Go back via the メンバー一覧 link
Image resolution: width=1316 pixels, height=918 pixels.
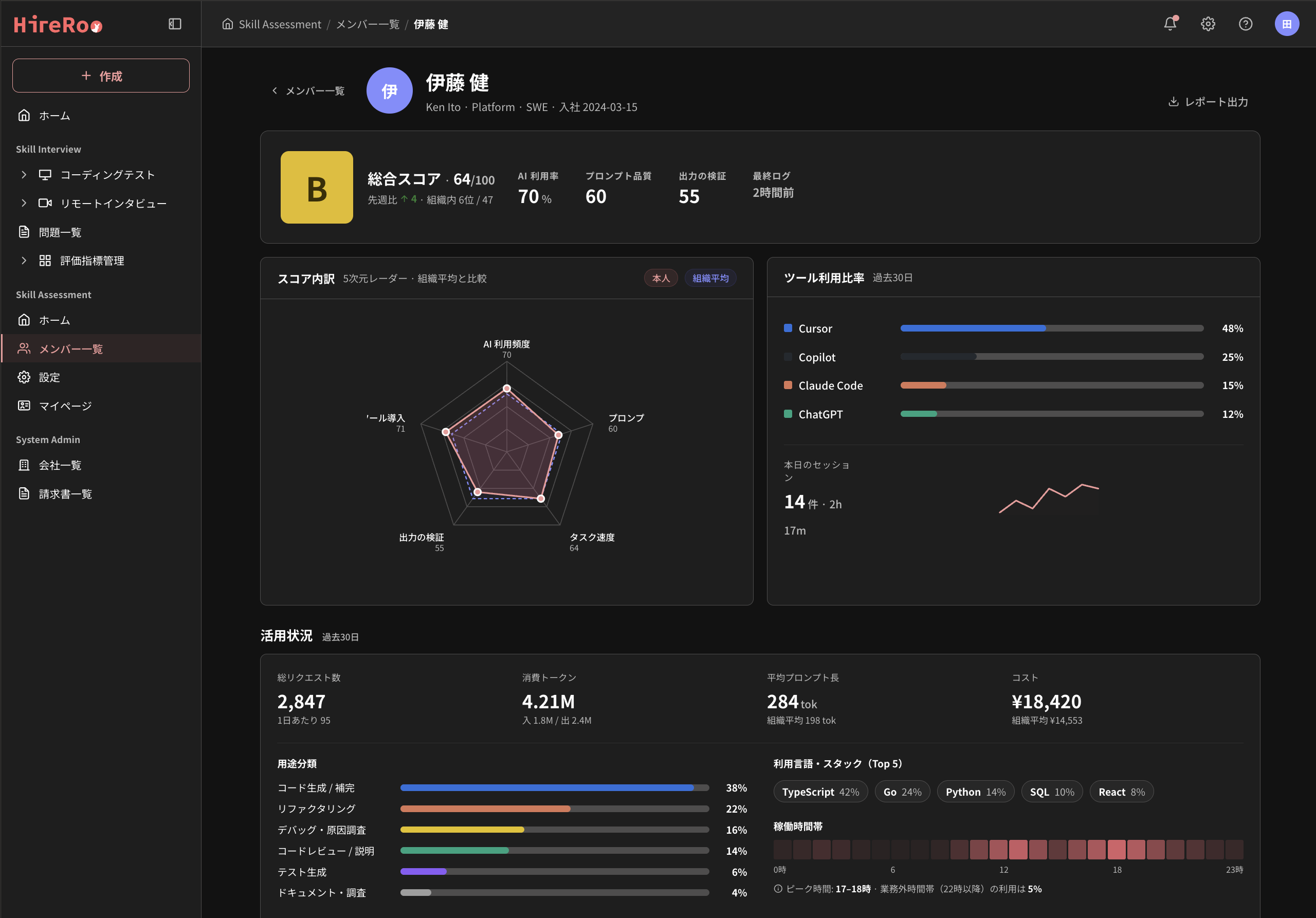[x=308, y=90]
